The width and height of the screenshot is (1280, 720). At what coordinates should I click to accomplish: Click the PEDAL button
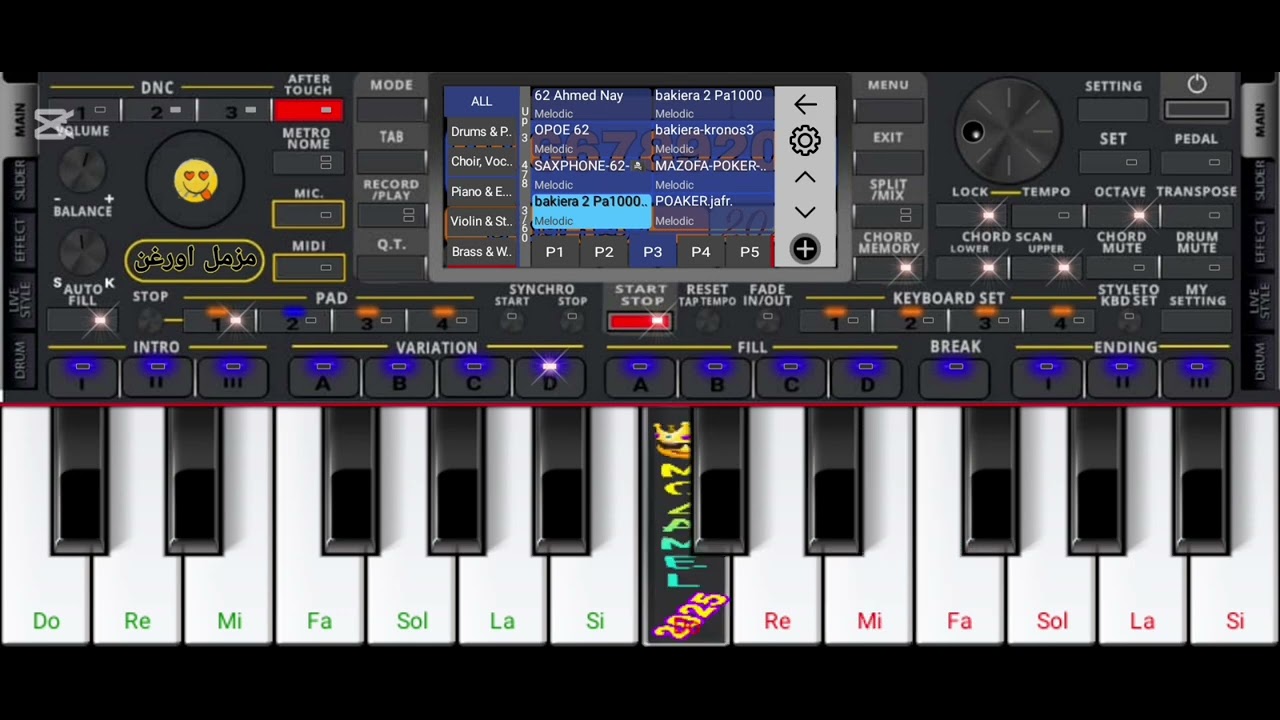point(1197,161)
